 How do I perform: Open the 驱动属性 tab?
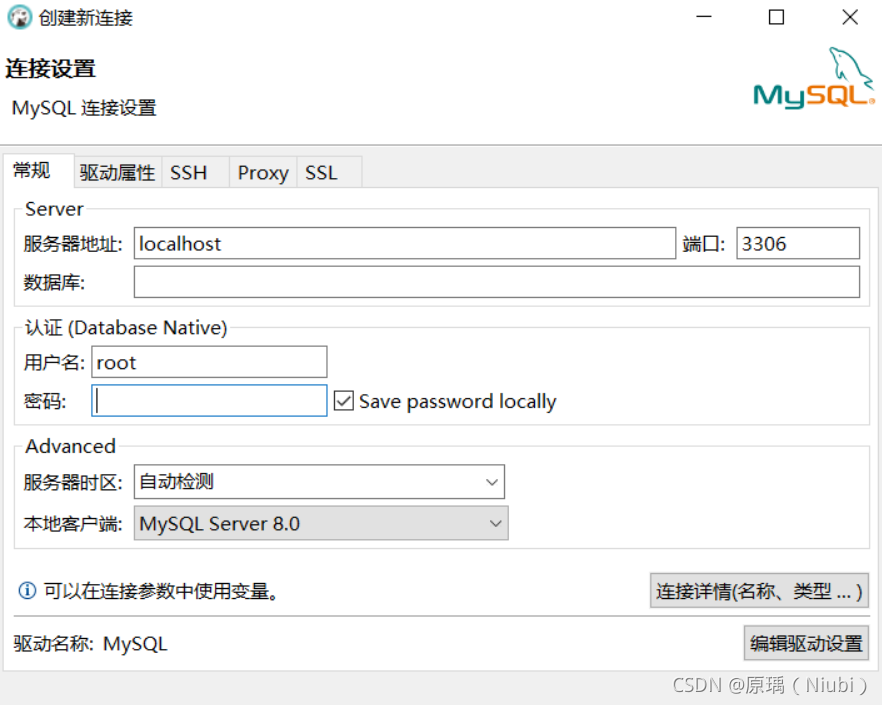(x=117, y=173)
